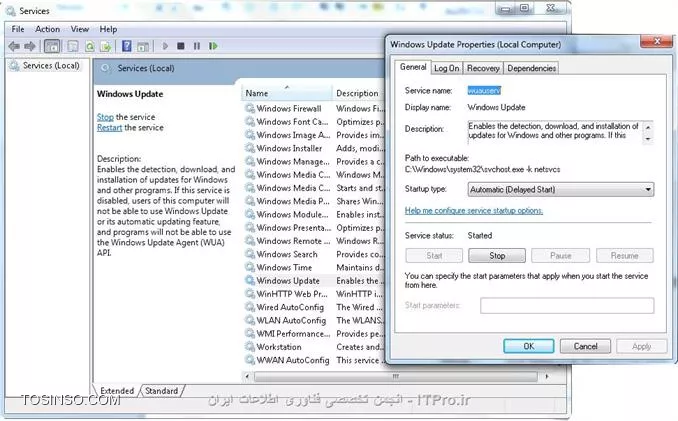The image size is (678, 421).
Task: Toggle the show/hide console tree icon
Action: coord(52,46)
